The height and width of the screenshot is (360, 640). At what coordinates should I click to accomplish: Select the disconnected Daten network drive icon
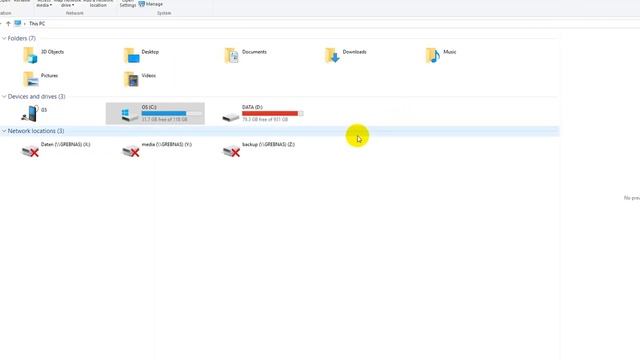pyautogui.click(x=30, y=151)
